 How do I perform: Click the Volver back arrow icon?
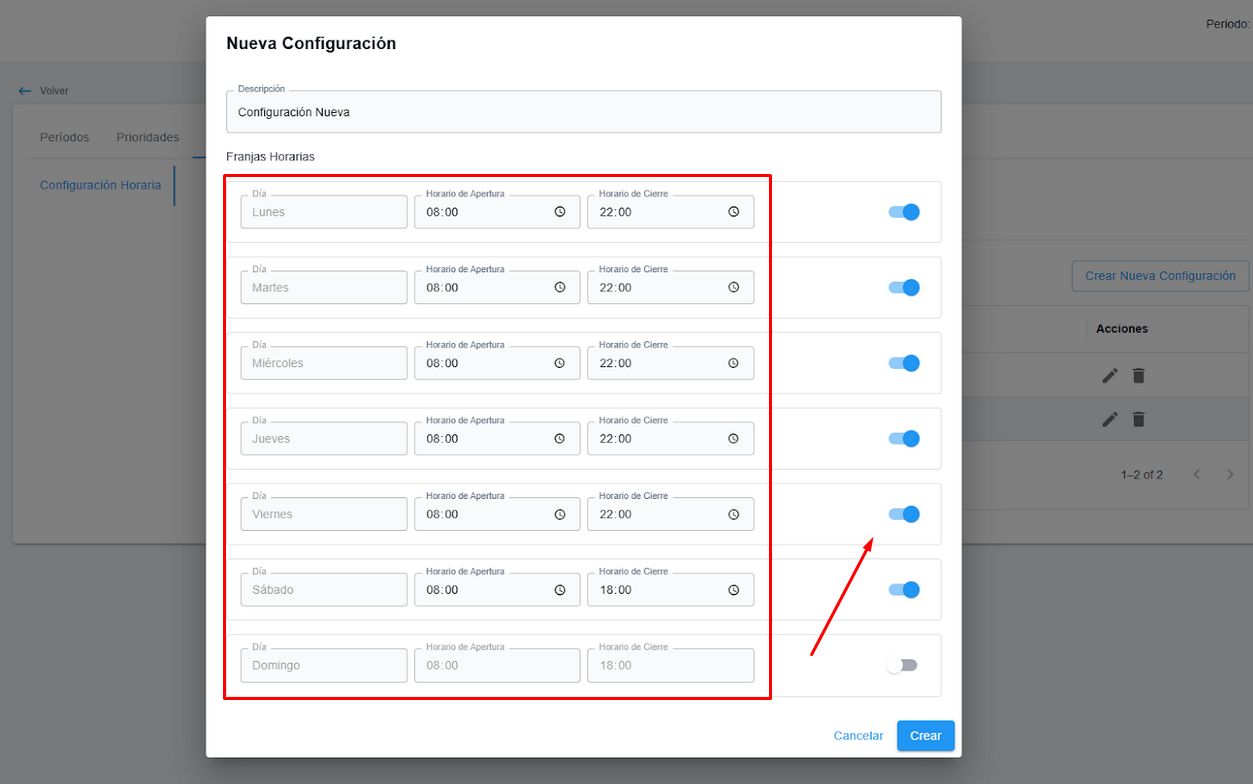click(x=25, y=91)
